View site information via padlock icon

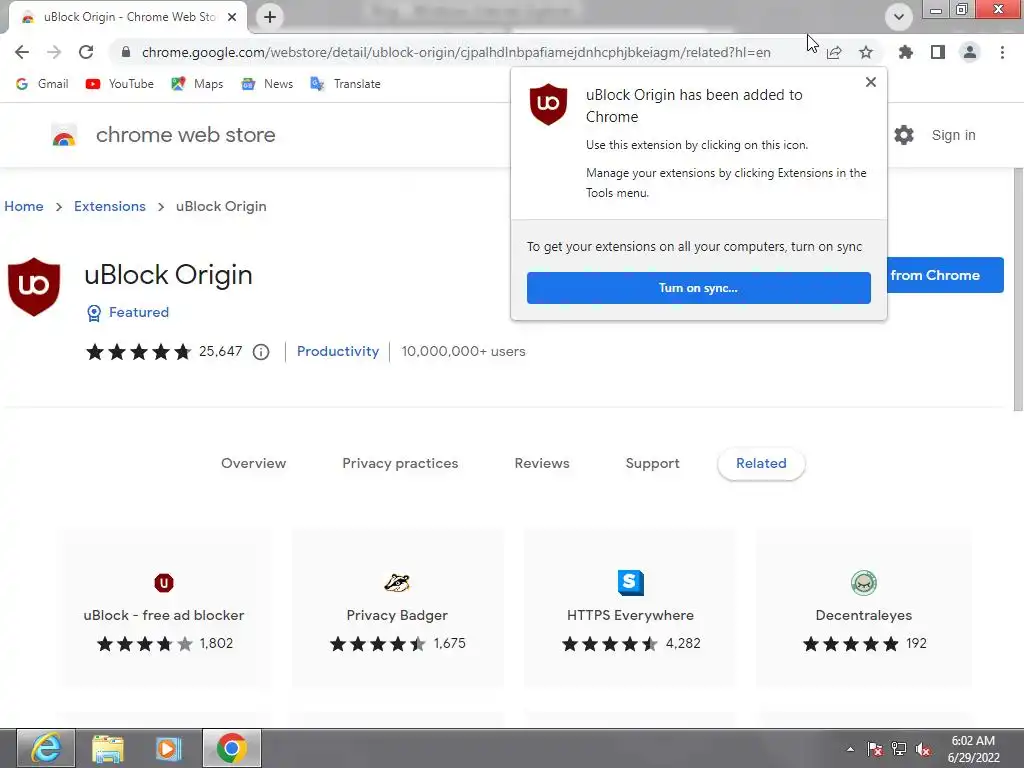coord(126,52)
